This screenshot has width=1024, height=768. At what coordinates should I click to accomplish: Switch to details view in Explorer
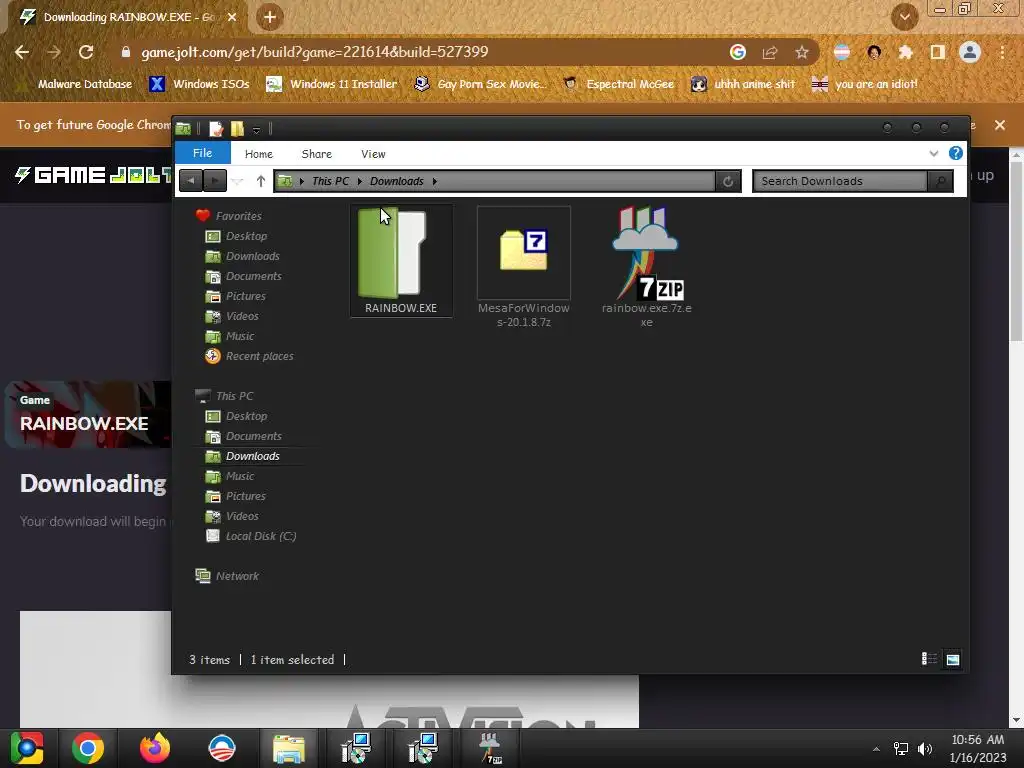[x=929, y=659]
